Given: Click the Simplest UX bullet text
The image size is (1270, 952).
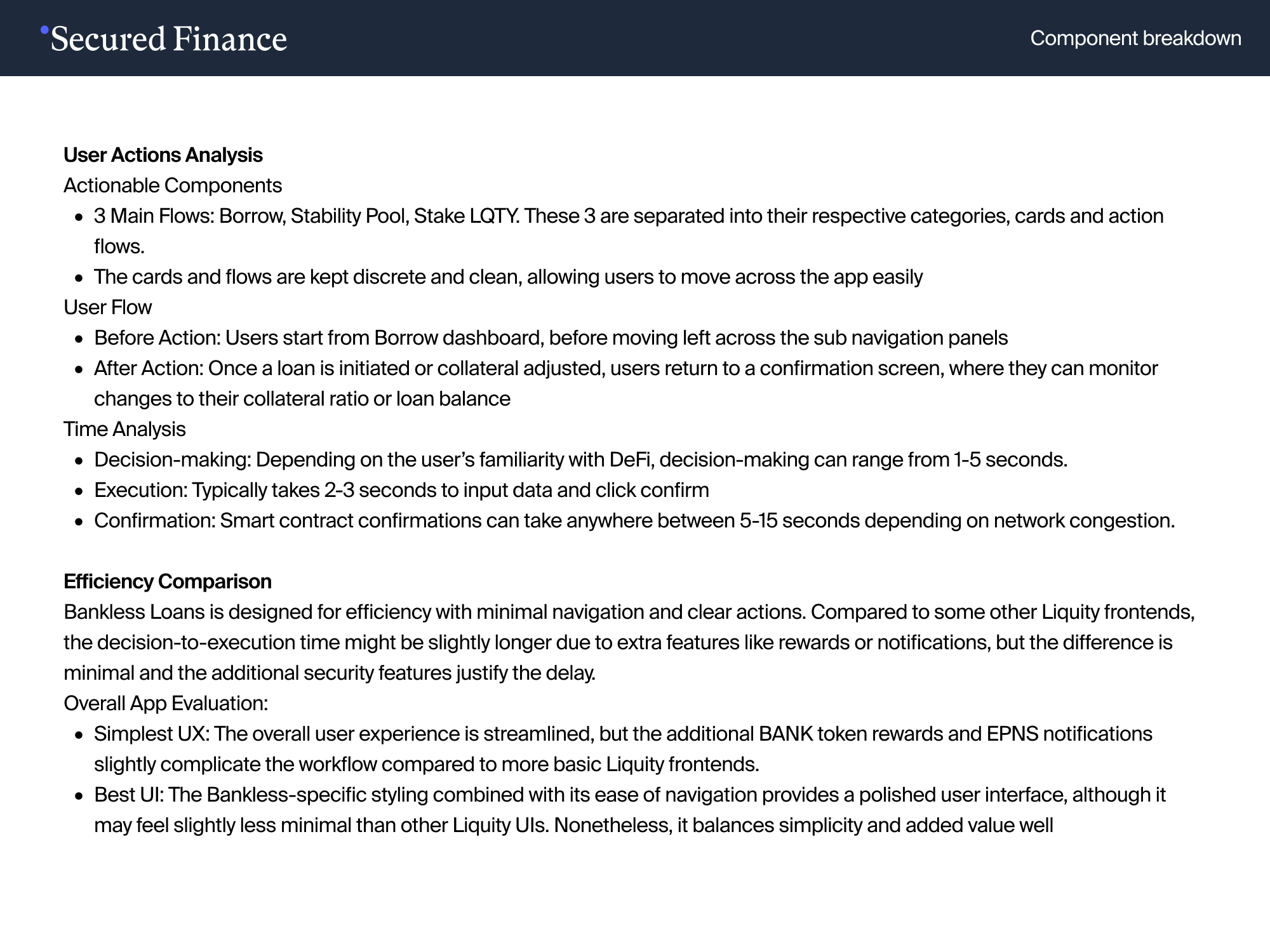Looking at the screenshot, I should (623, 749).
